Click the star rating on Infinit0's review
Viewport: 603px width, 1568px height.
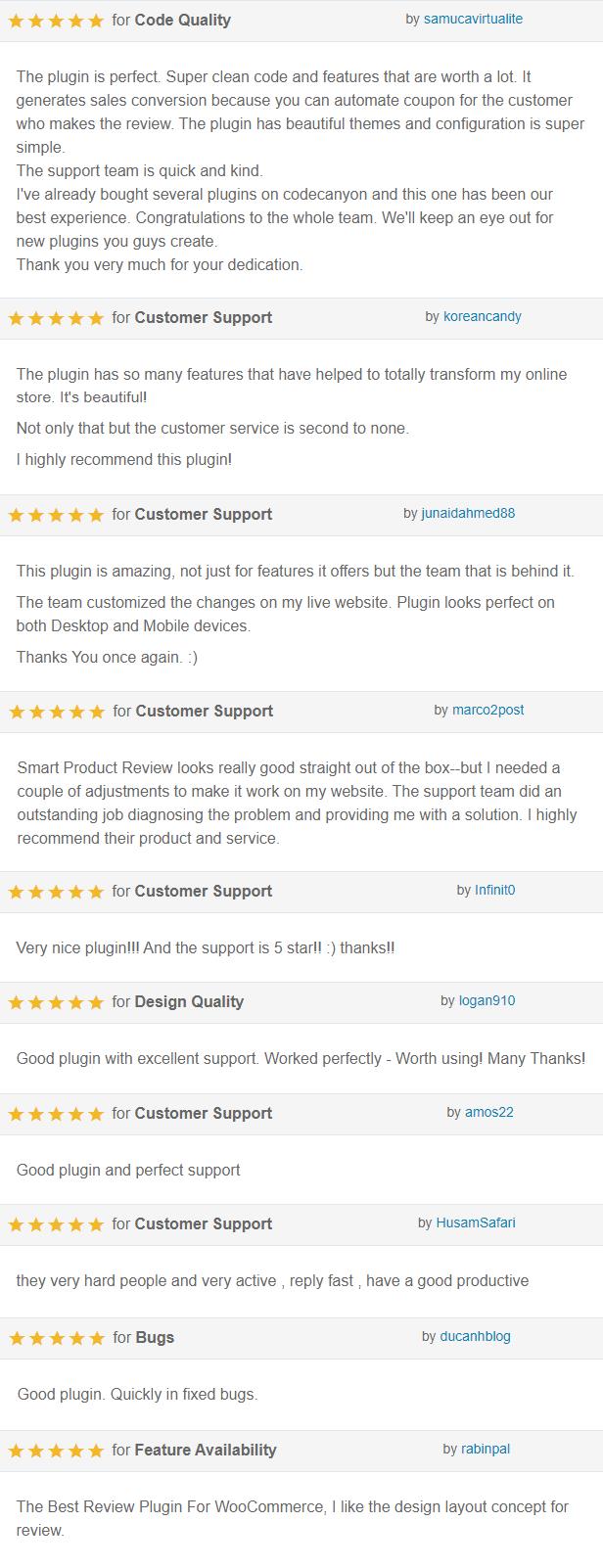click(56, 892)
